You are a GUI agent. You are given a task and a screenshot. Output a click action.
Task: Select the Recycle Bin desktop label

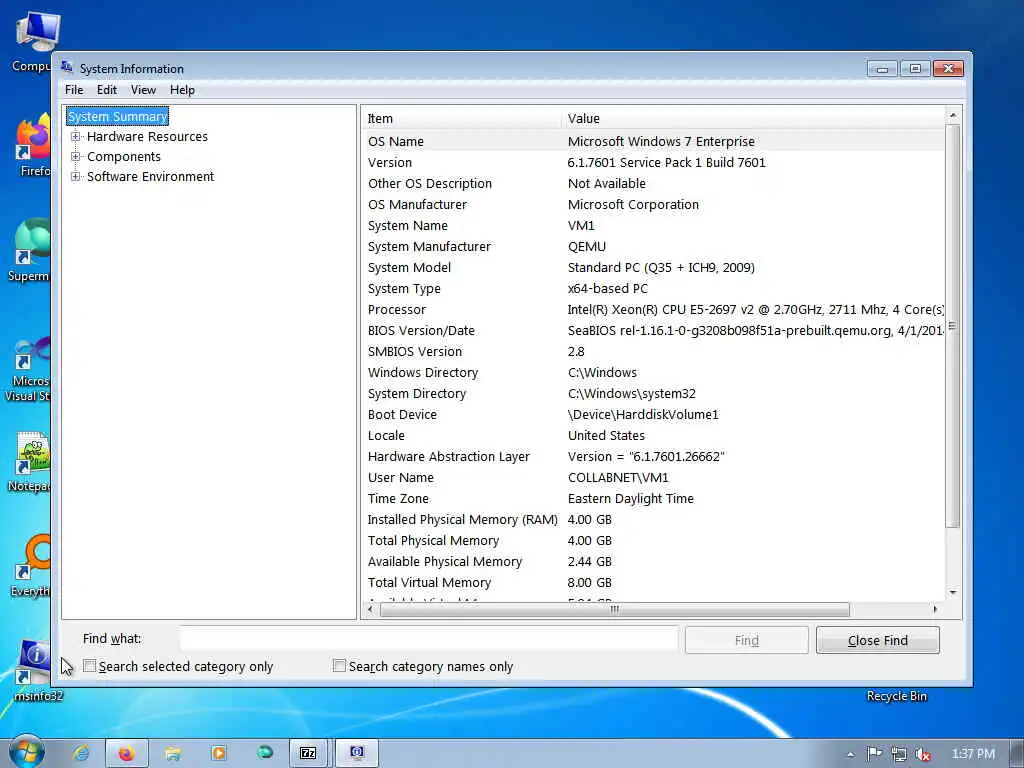point(896,696)
